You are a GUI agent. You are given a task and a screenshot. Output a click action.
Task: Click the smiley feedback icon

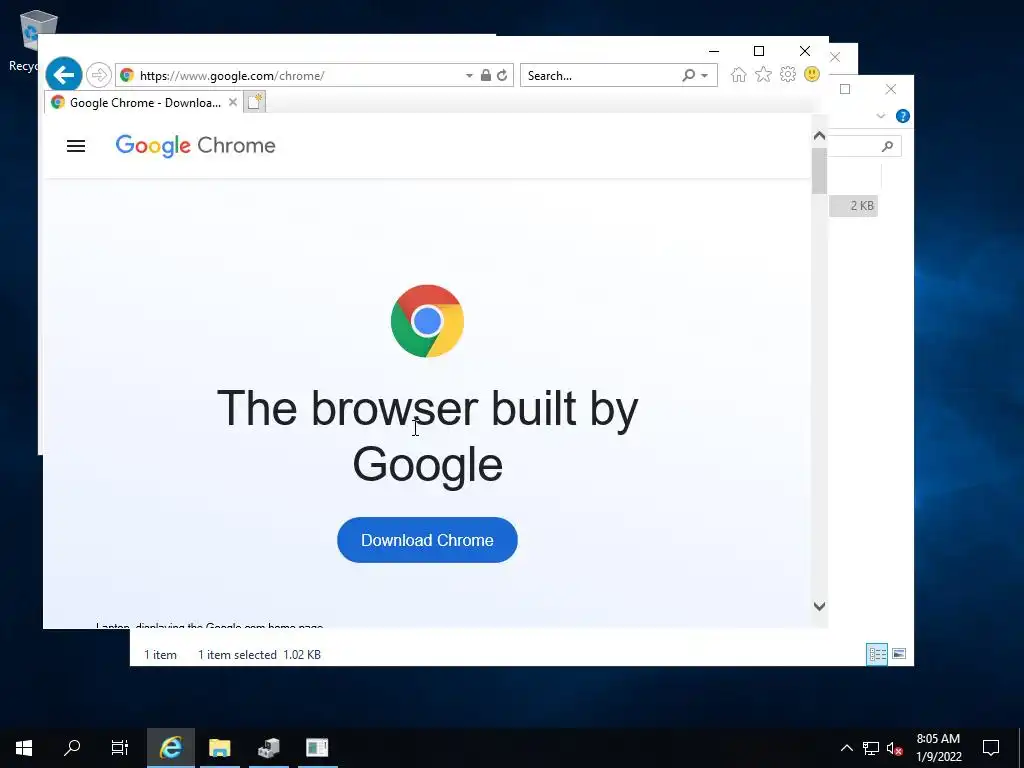(x=812, y=74)
